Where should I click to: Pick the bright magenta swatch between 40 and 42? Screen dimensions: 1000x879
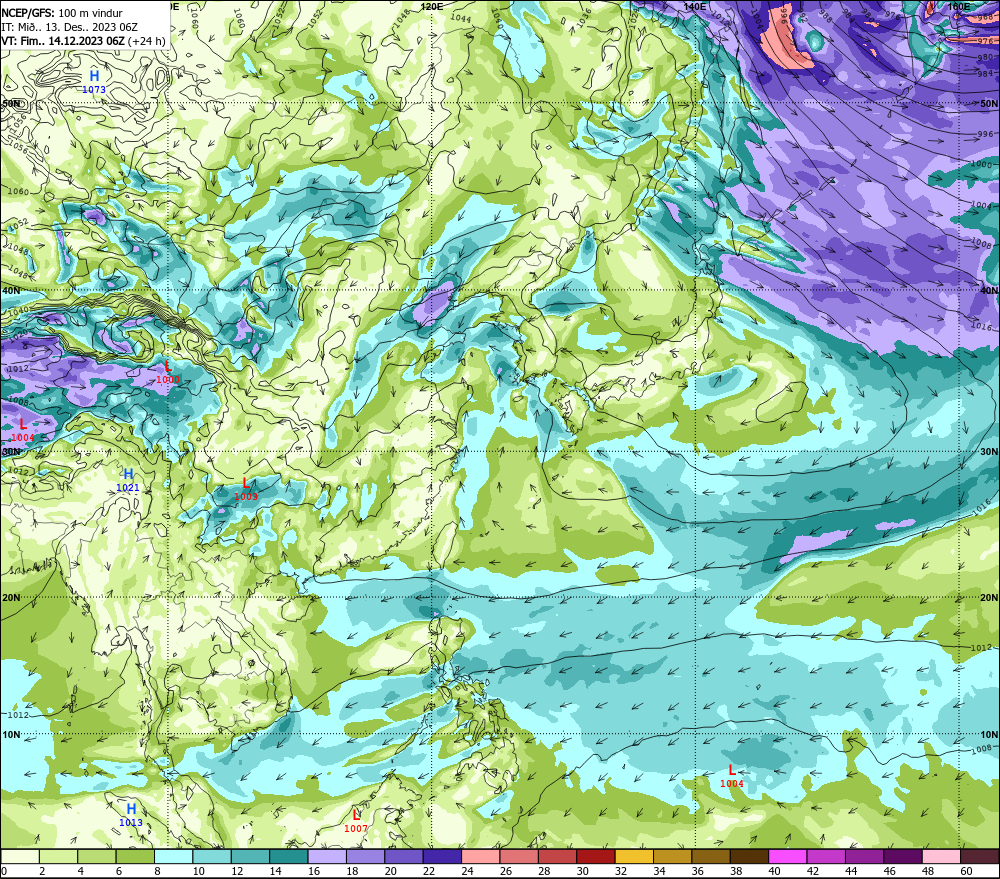(788, 856)
